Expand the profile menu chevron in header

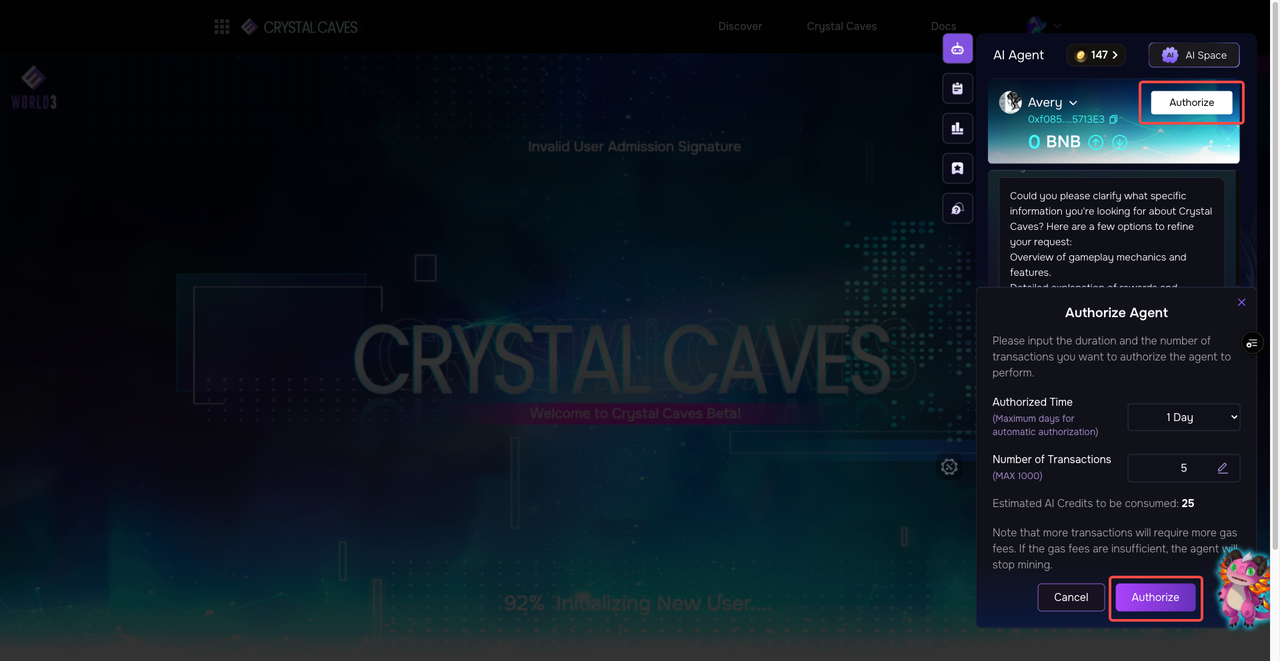click(x=1057, y=26)
